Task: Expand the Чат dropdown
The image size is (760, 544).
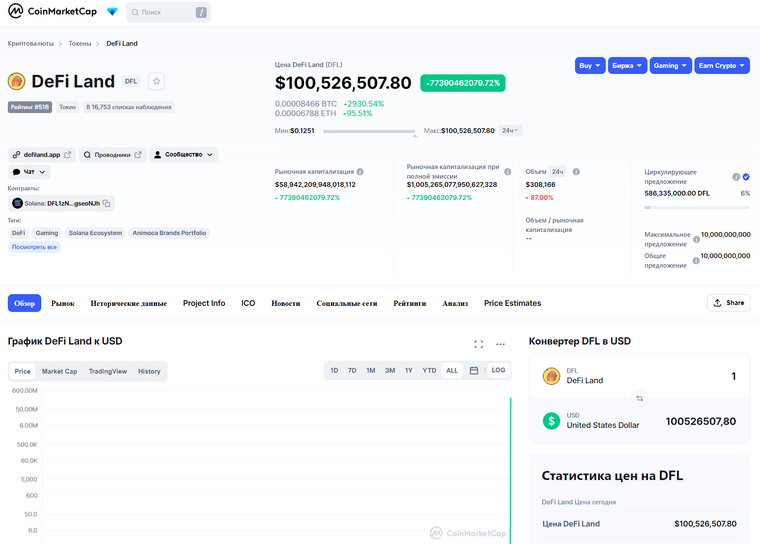Action: 29,172
